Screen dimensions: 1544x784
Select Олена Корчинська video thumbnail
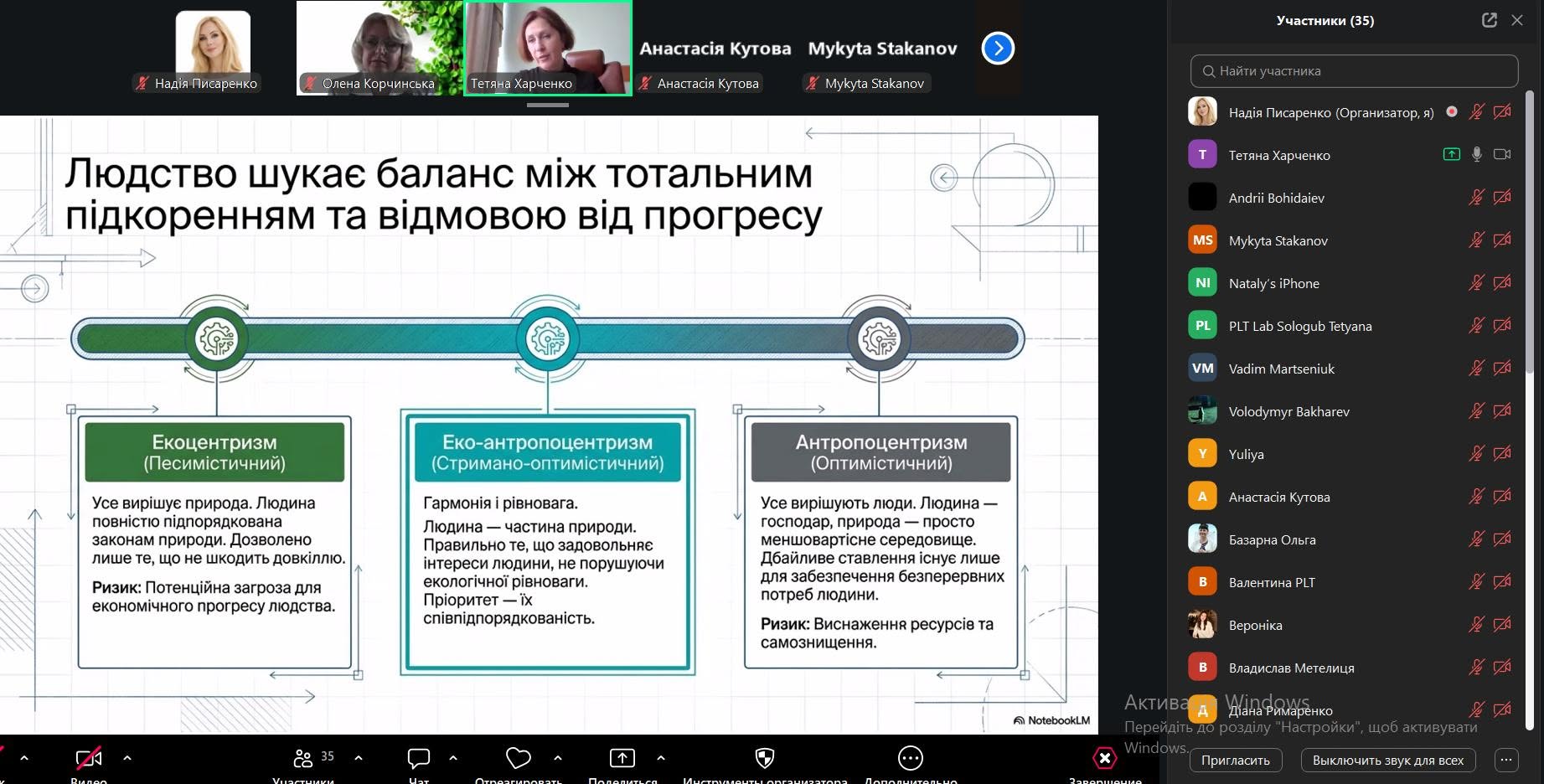pyautogui.click(x=380, y=48)
